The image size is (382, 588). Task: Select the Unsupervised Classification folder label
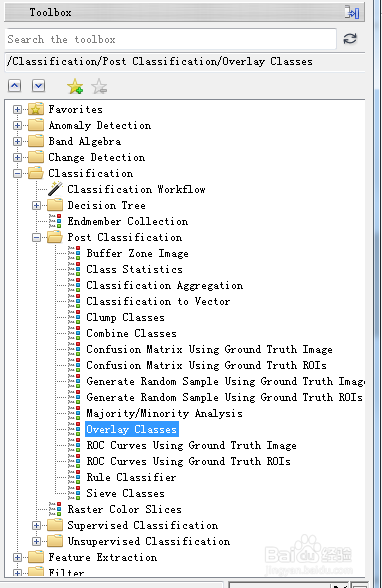149,542
